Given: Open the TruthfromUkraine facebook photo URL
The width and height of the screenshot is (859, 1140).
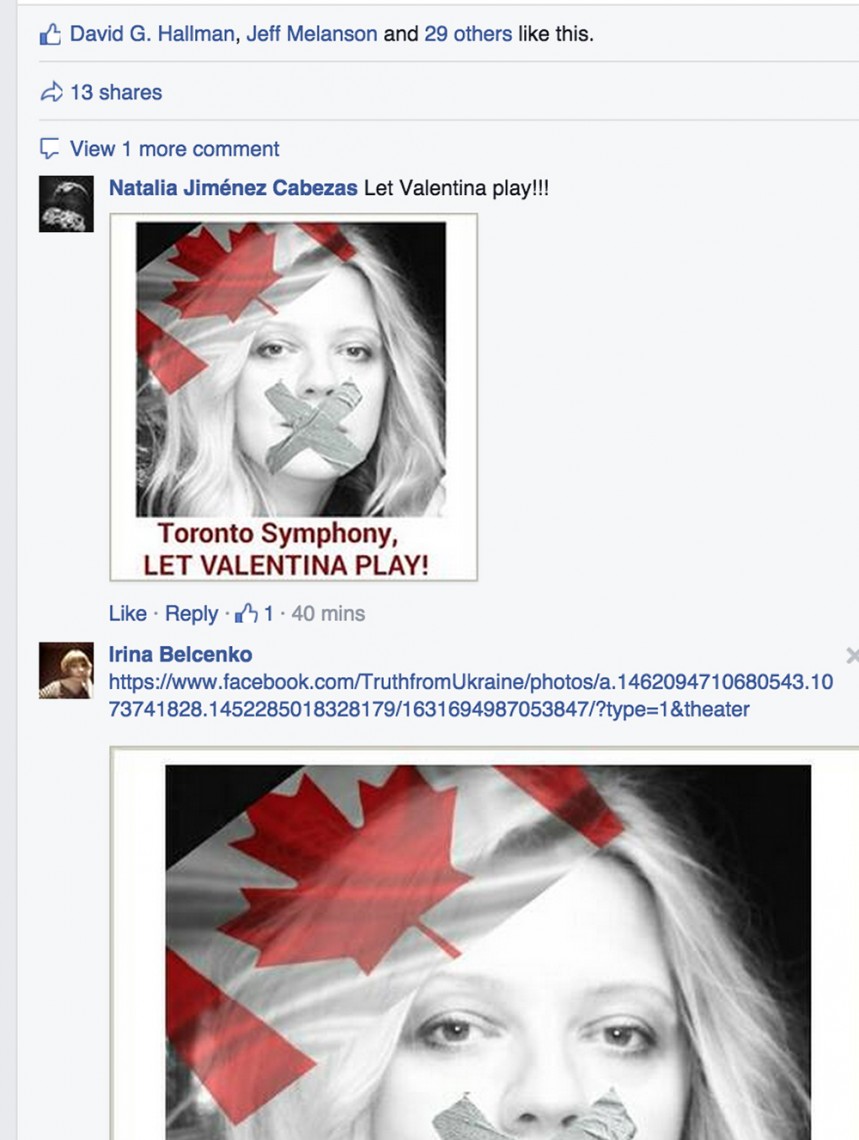Looking at the screenshot, I should coord(471,696).
